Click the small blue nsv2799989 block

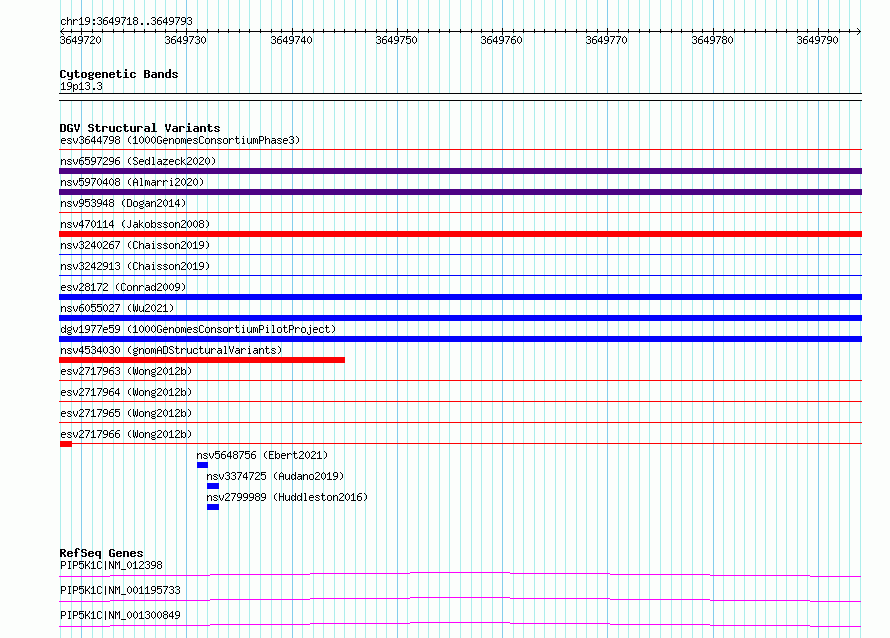click(x=213, y=507)
